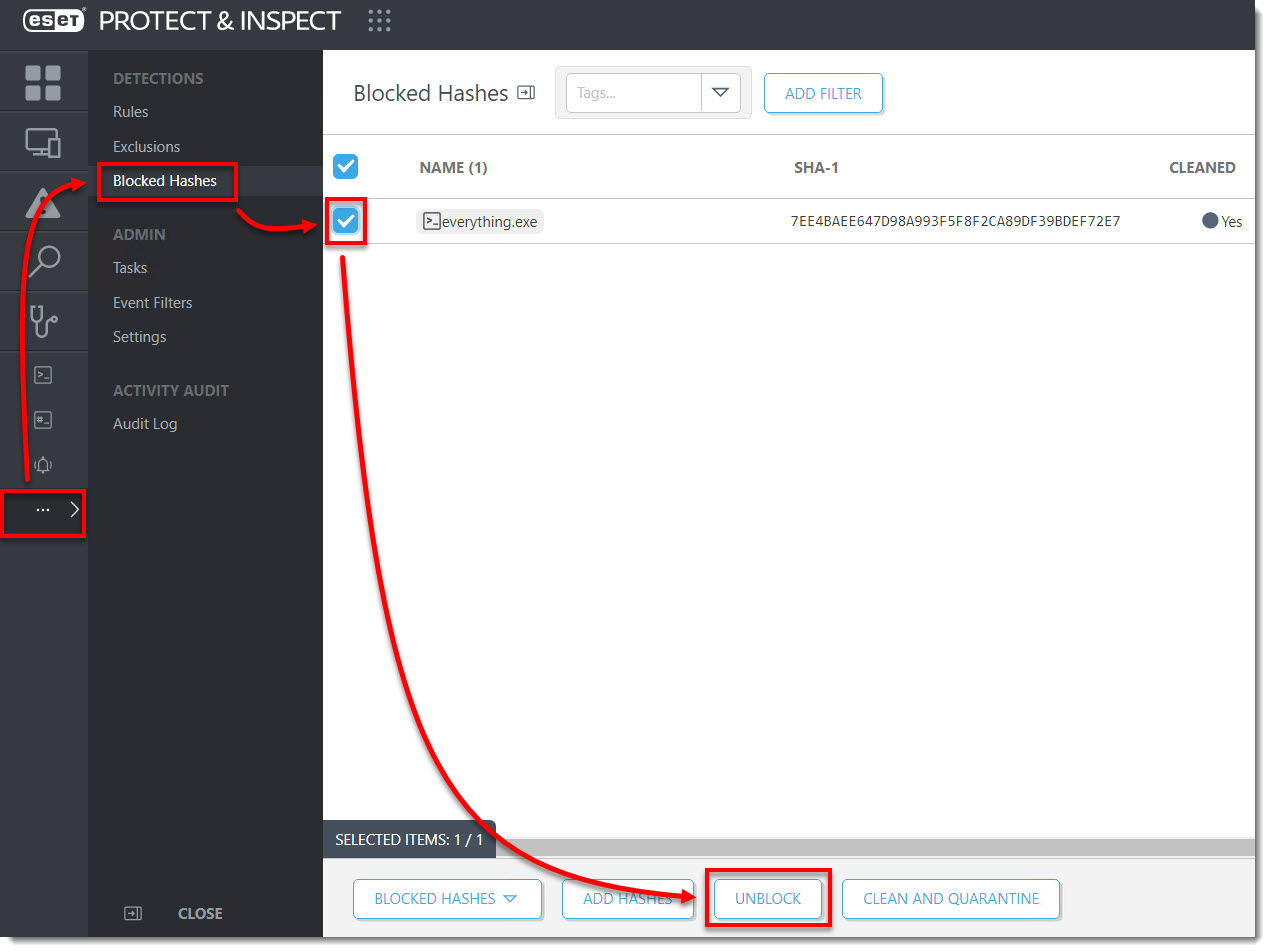Sort by the SHA-1 column header

pos(816,168)
